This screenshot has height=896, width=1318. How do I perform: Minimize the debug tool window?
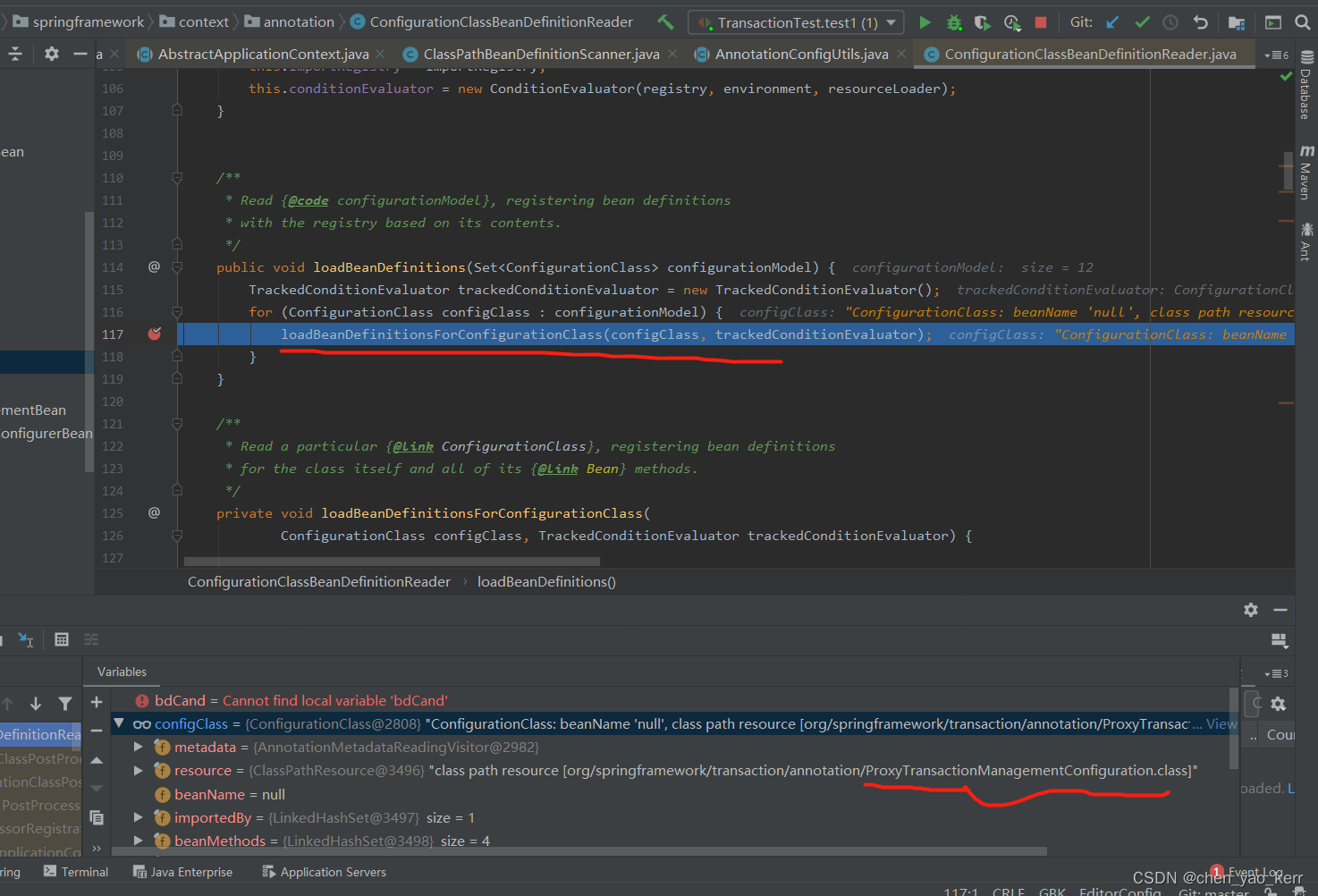[1280, 610]
